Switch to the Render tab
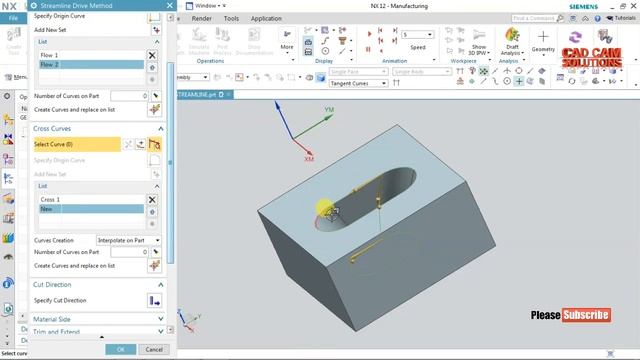Viewport: 640px width, 360px height. (201, 18)
